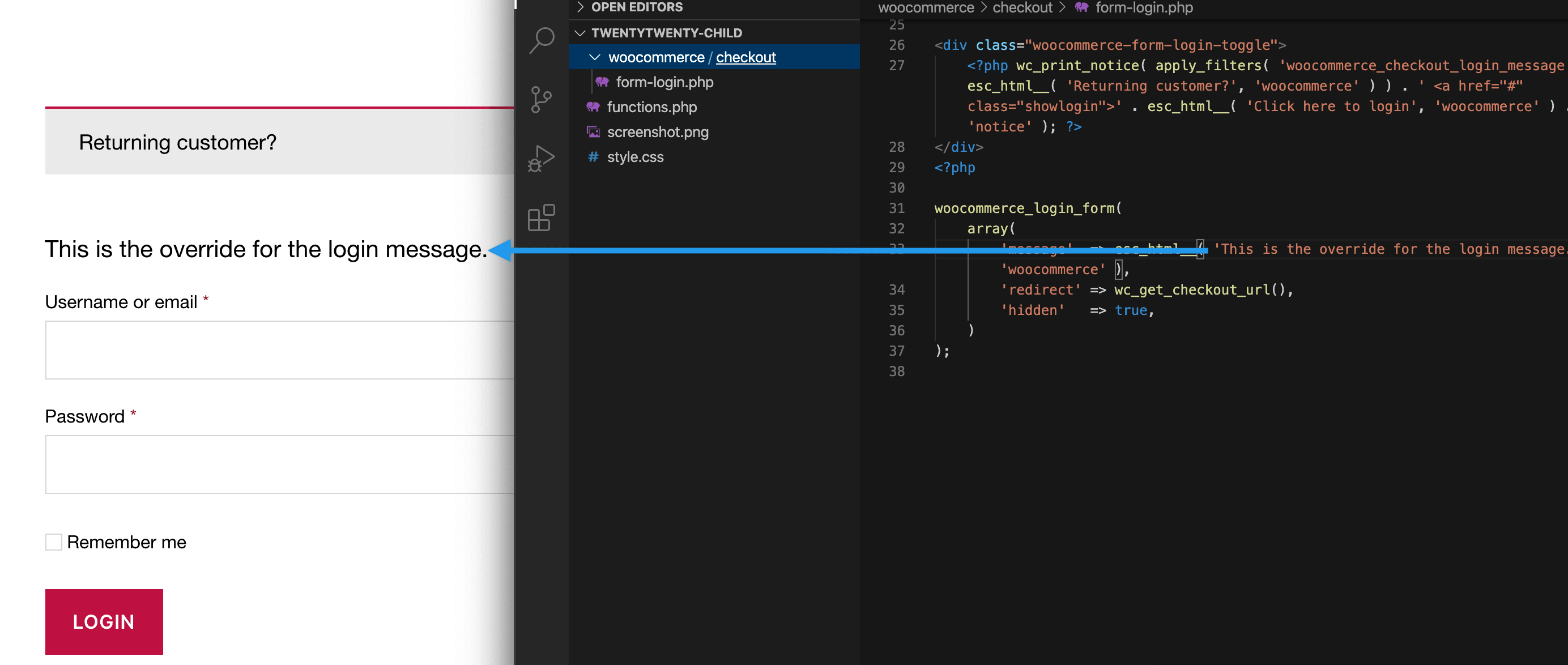Click the WooCommerce icon beside functions.php
The width and height of the screenshot is (1568, 665).
(x=593, y=106)
